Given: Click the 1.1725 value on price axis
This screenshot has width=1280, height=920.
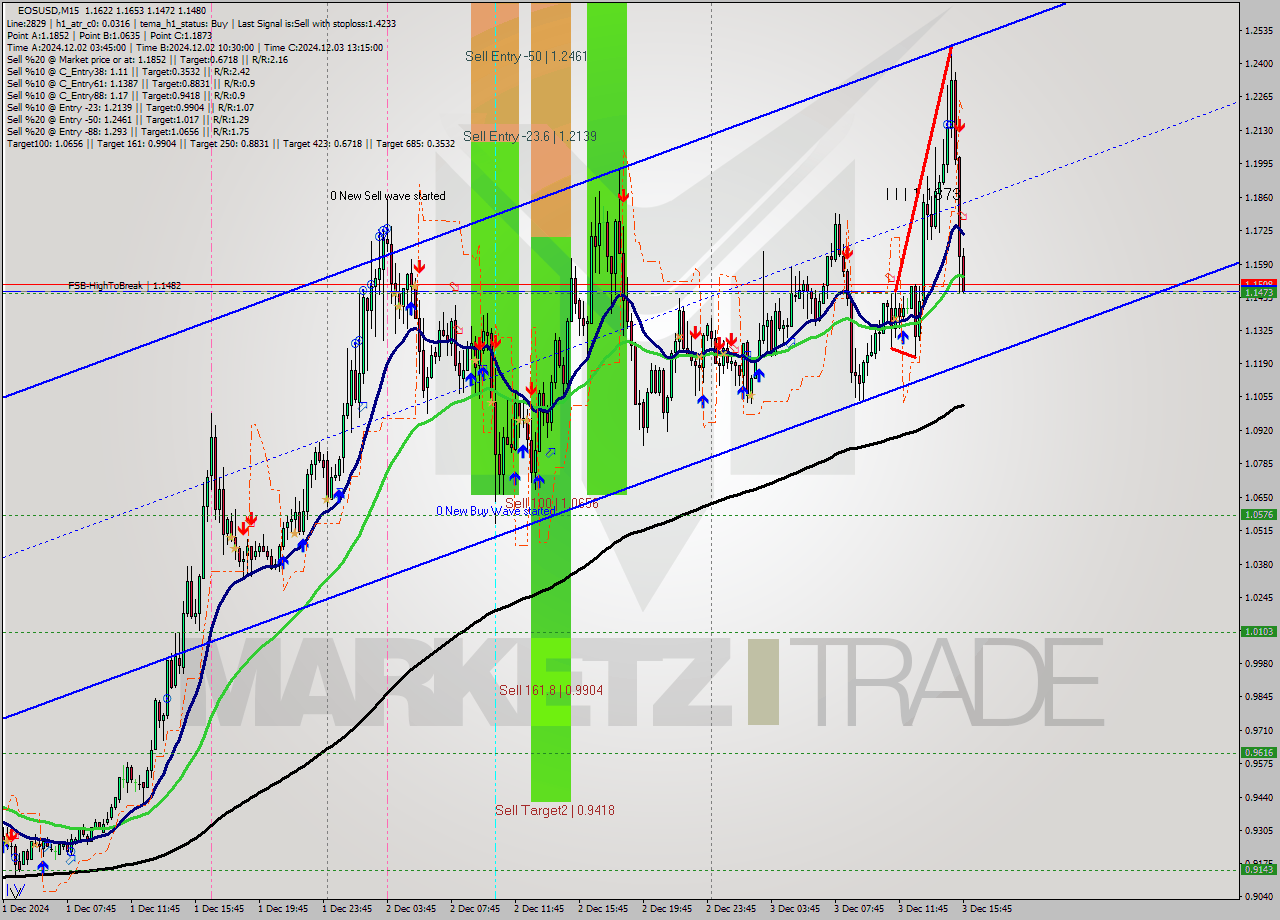Looking at the screenshot, I should (x=1258, y=231).
